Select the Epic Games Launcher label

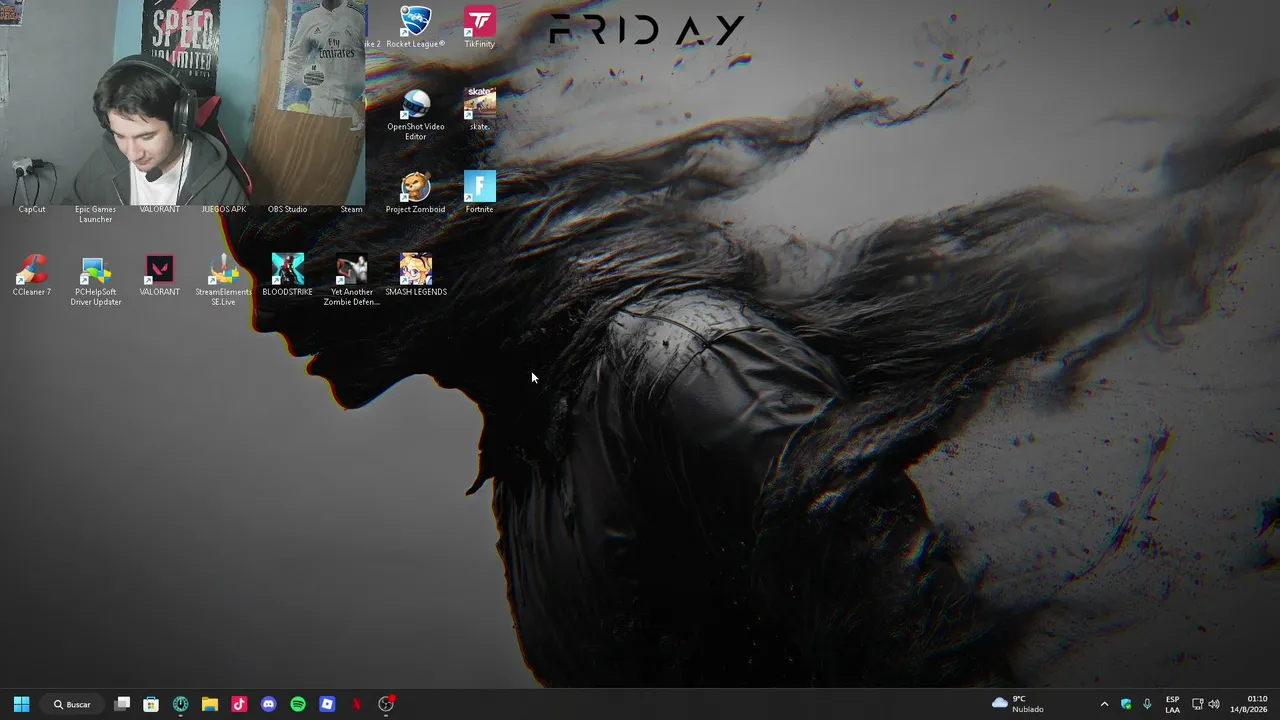[96, 214]
